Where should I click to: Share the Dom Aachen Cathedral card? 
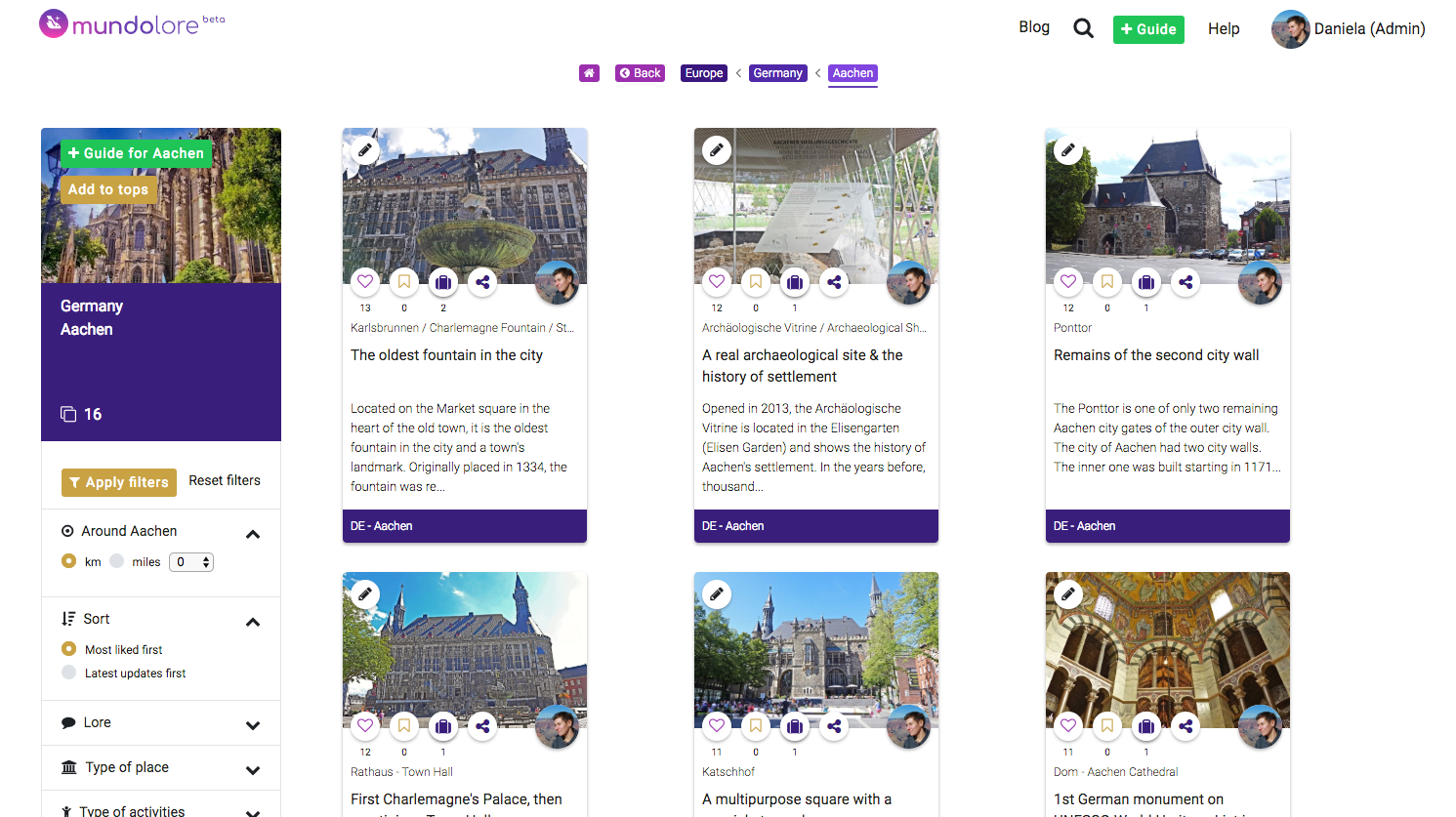pos(1186,725)
